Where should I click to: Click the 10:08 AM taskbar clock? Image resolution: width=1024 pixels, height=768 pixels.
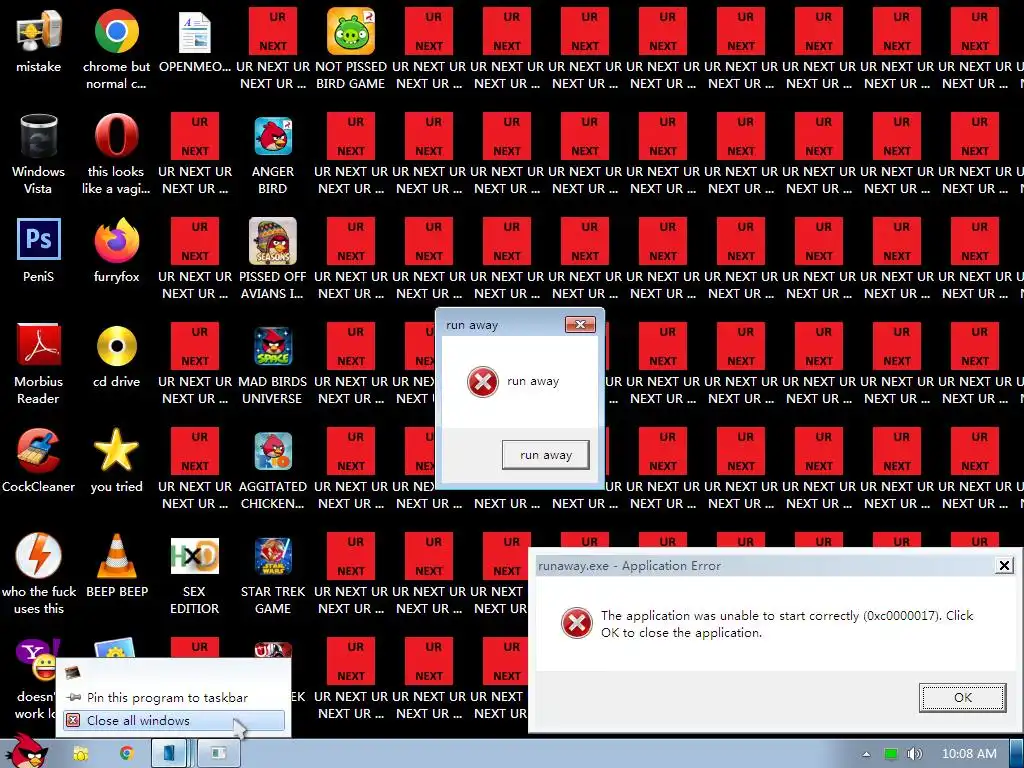[x=969, y=754]
